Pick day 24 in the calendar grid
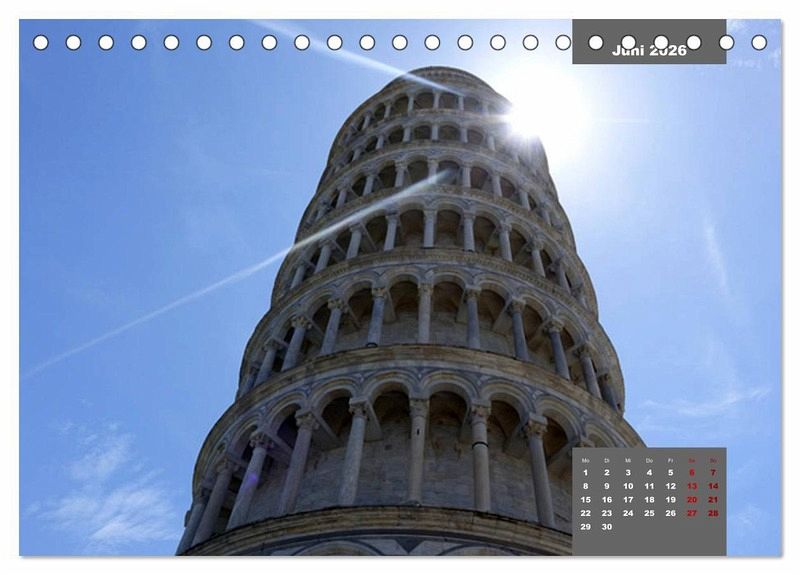Image resolution: width=800 pixels, height=575 pixels. click(628, 513)
